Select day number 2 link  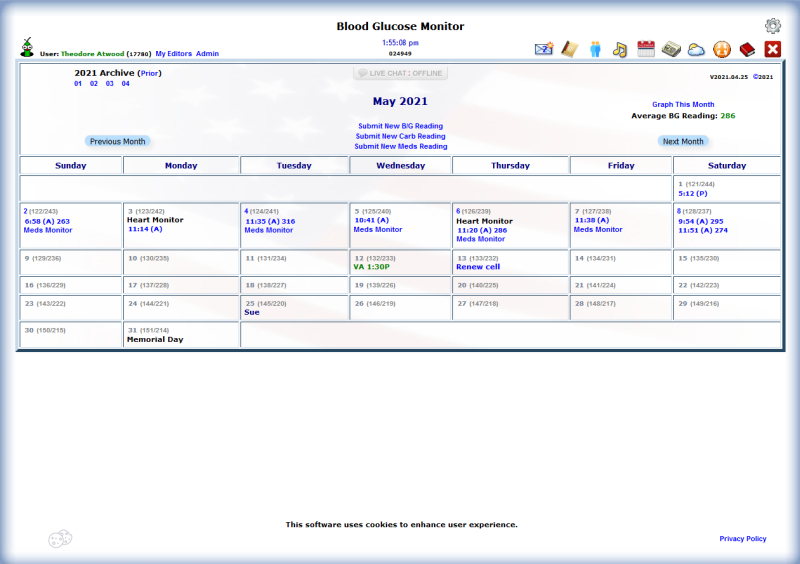[25, 211]
